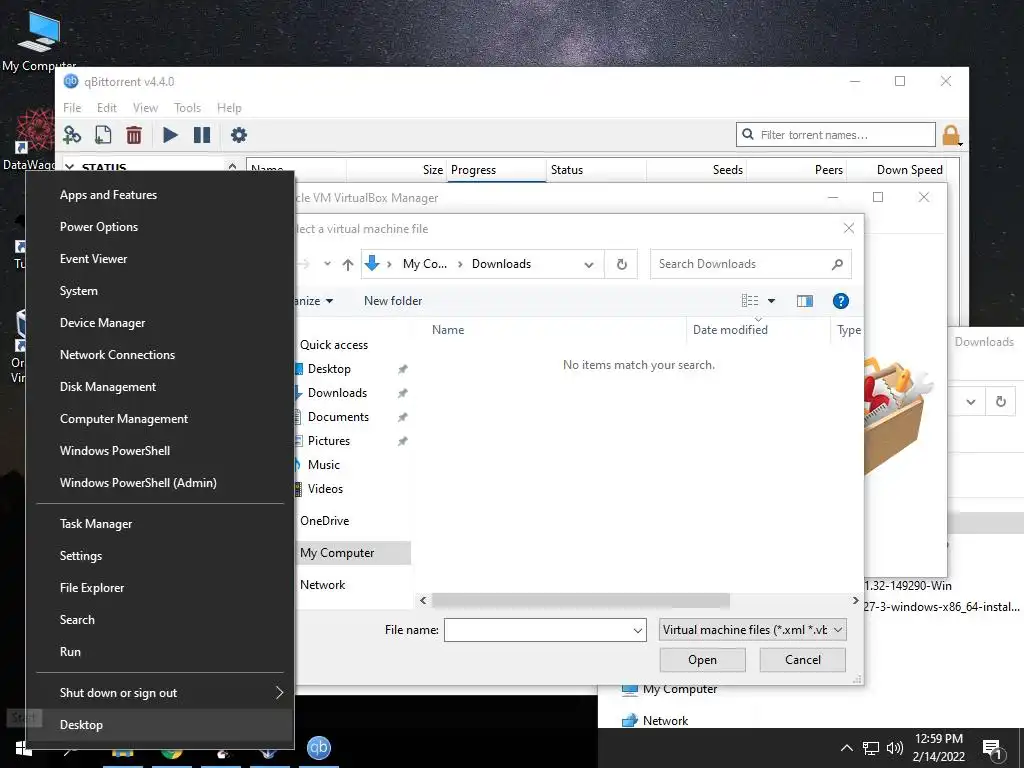The width and height of the screenshot is (1024, 768).
Task: Click the horizontal scrollbar in file dialog
Action: pos(581,600)
